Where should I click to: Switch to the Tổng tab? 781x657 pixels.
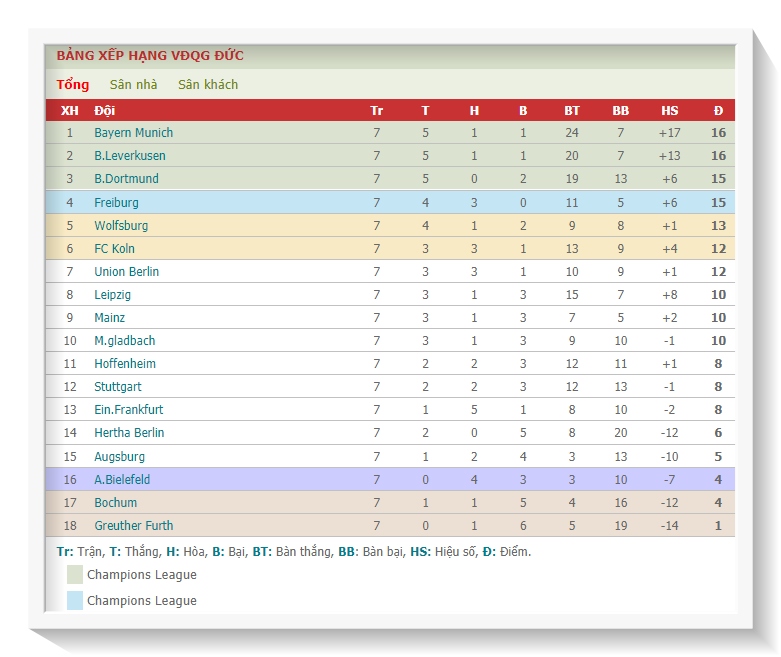tap(72, 85)
